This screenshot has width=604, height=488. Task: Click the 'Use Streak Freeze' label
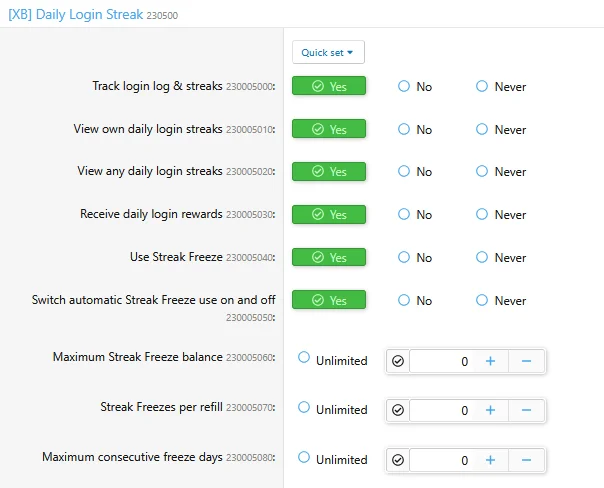click(176, 257)
